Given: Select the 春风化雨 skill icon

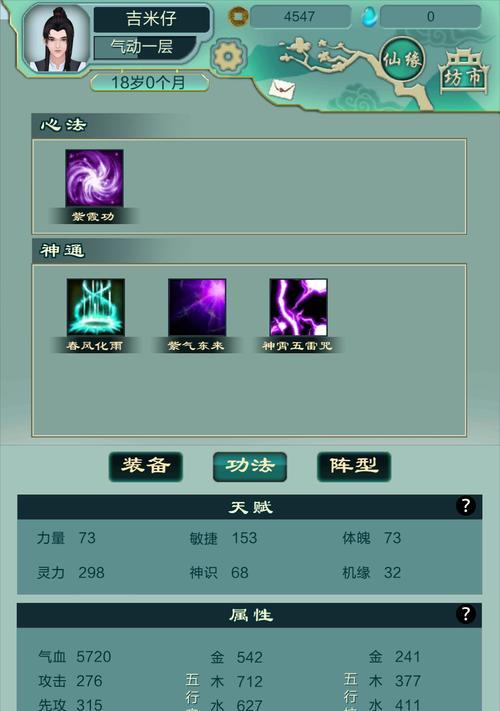Looking at the screenshot, I should tap(95, 307).
